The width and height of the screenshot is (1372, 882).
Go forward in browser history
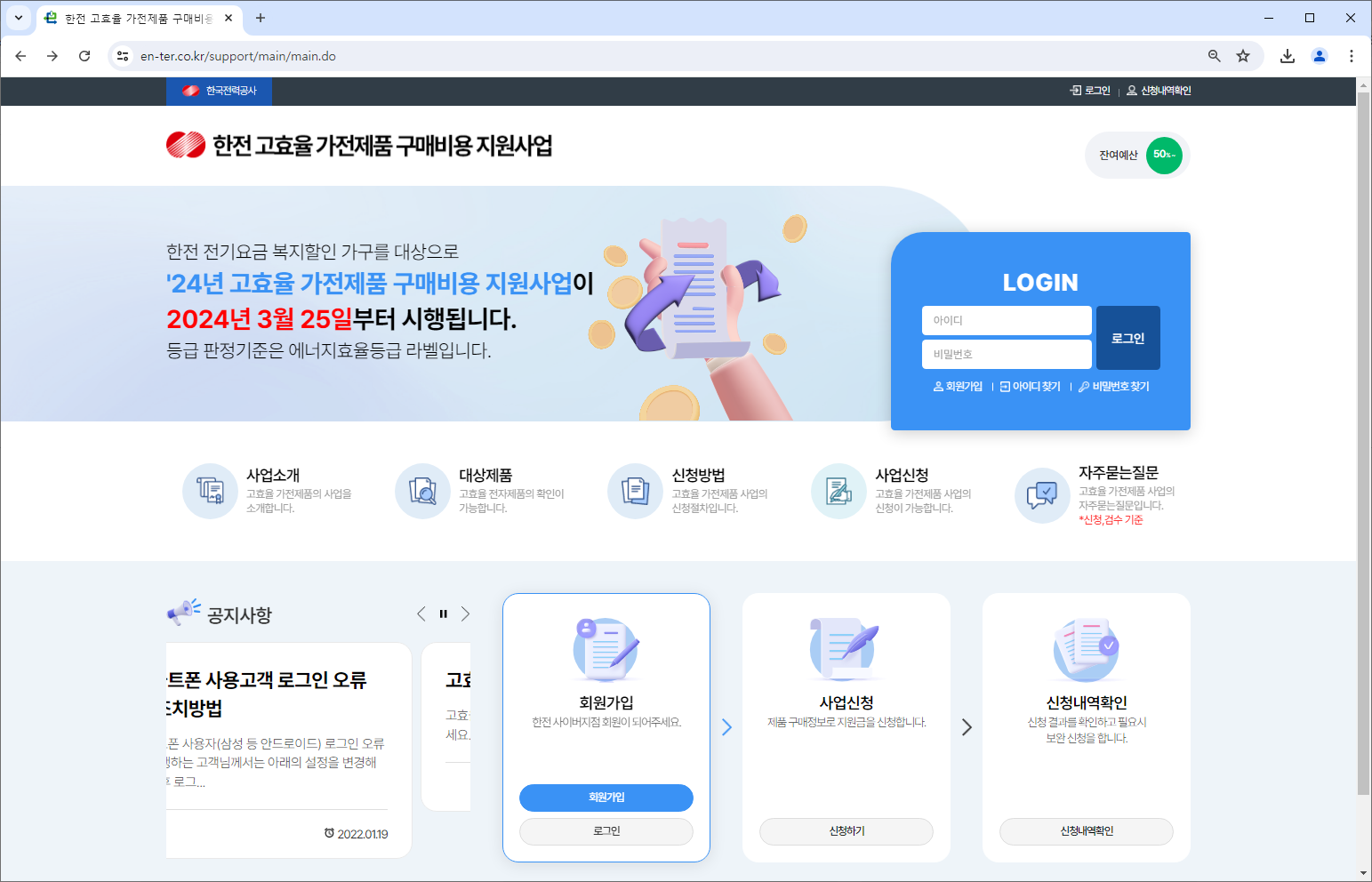tap(52, 56)
